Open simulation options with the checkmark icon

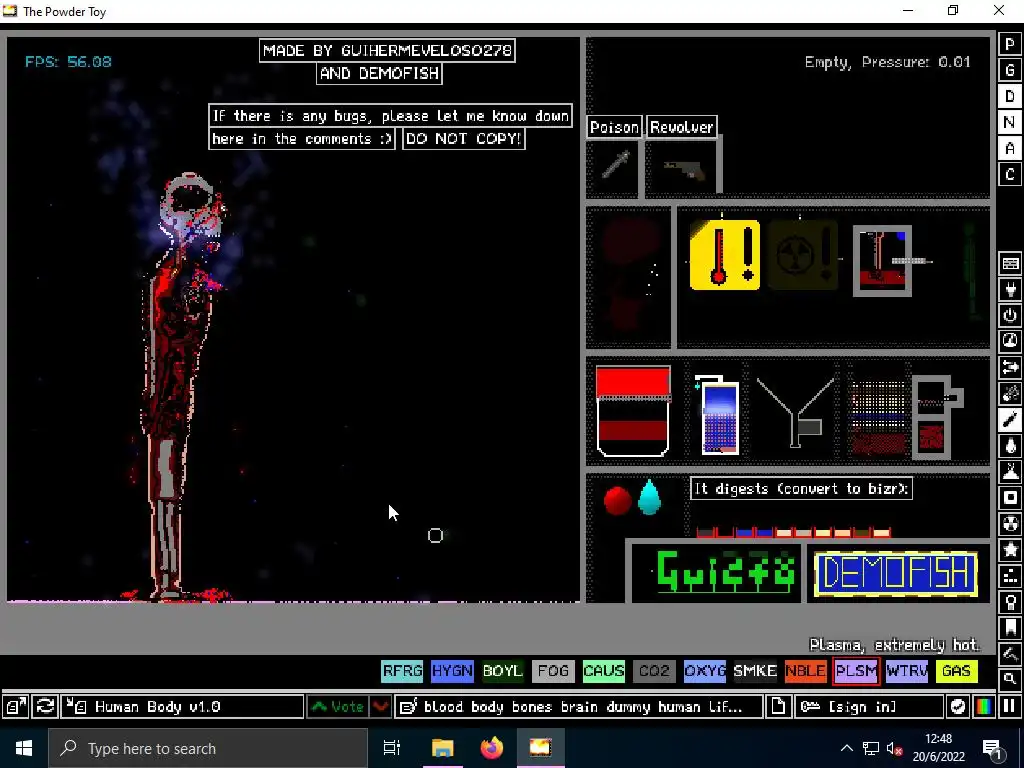[957, 707]
